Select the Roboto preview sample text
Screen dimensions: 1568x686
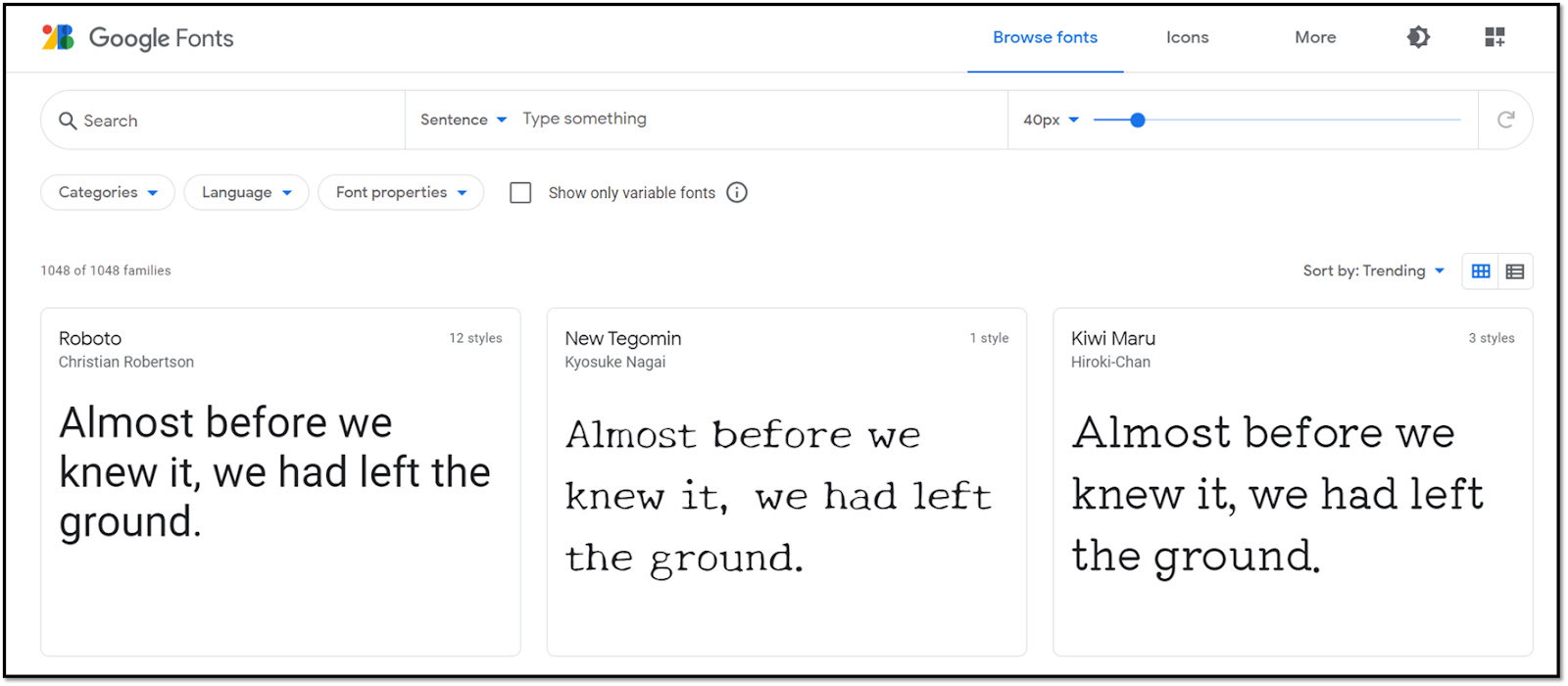(274, 472)
